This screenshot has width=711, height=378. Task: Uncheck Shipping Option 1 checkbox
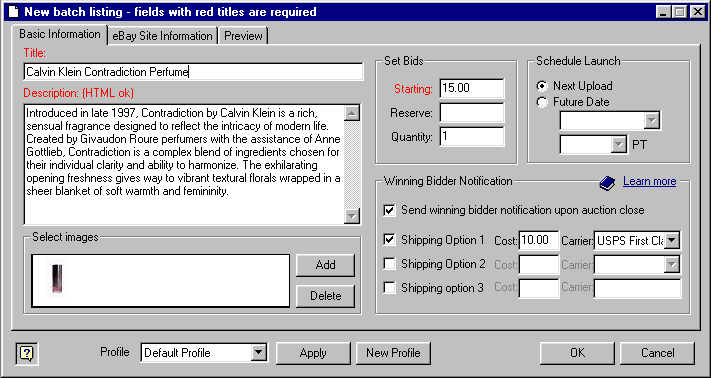[x=389, y=239]
